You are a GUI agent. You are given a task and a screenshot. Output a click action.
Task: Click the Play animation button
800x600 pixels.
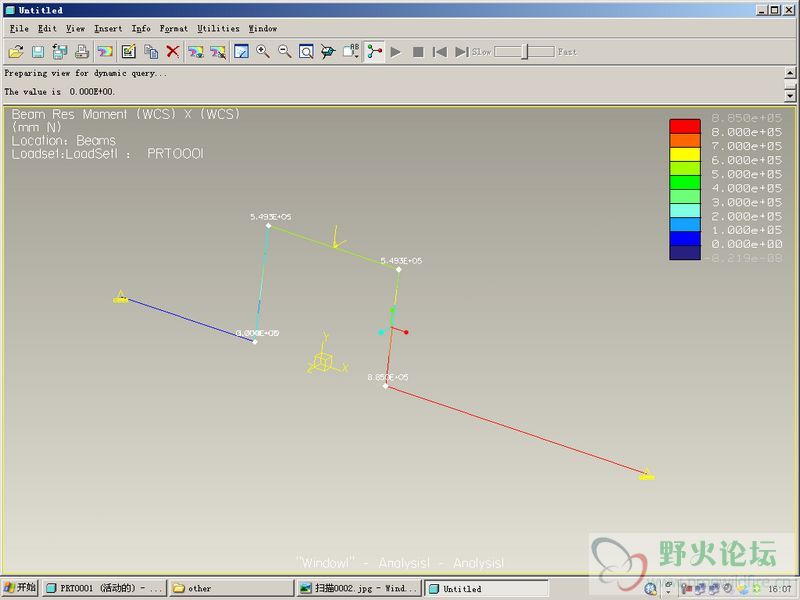click(396, 52)
